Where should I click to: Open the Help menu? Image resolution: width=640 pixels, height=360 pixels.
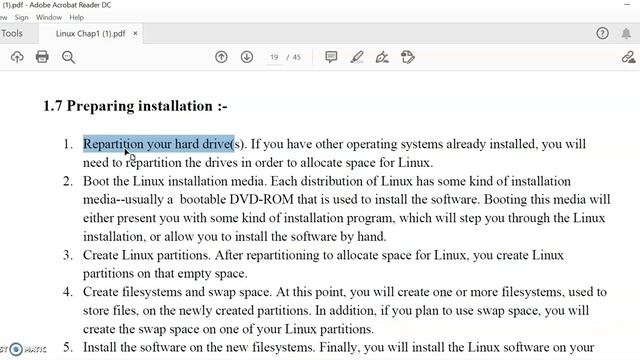[76, 18]
